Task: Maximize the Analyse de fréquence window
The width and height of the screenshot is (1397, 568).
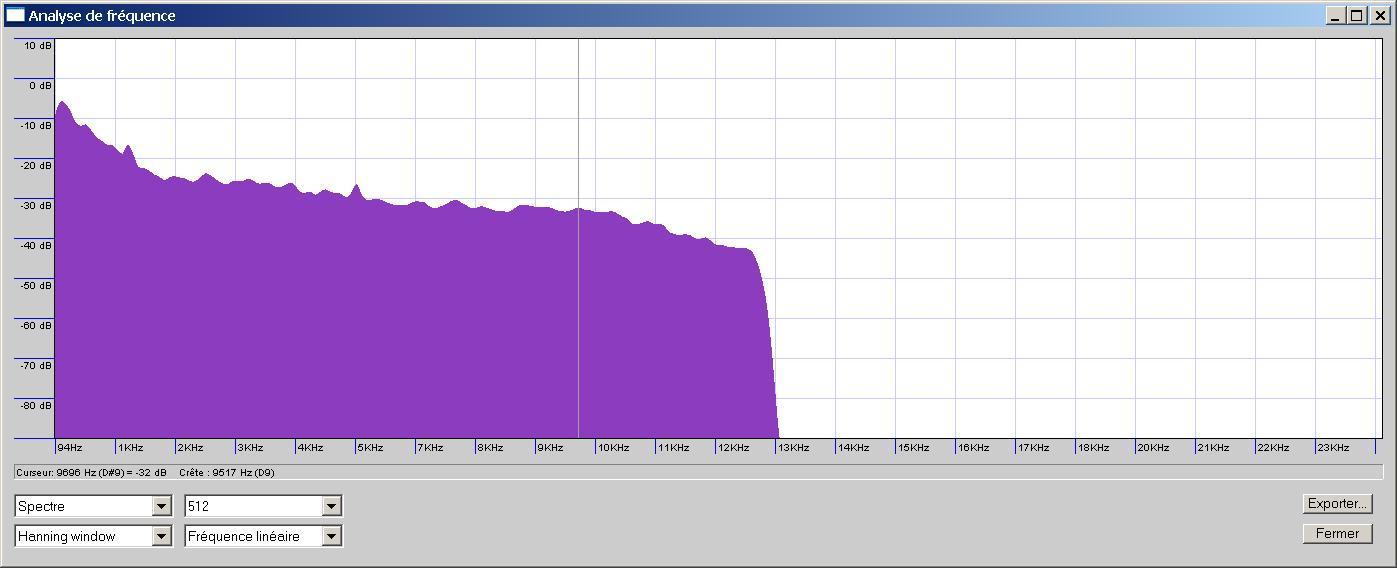Action: point(1356,15)
